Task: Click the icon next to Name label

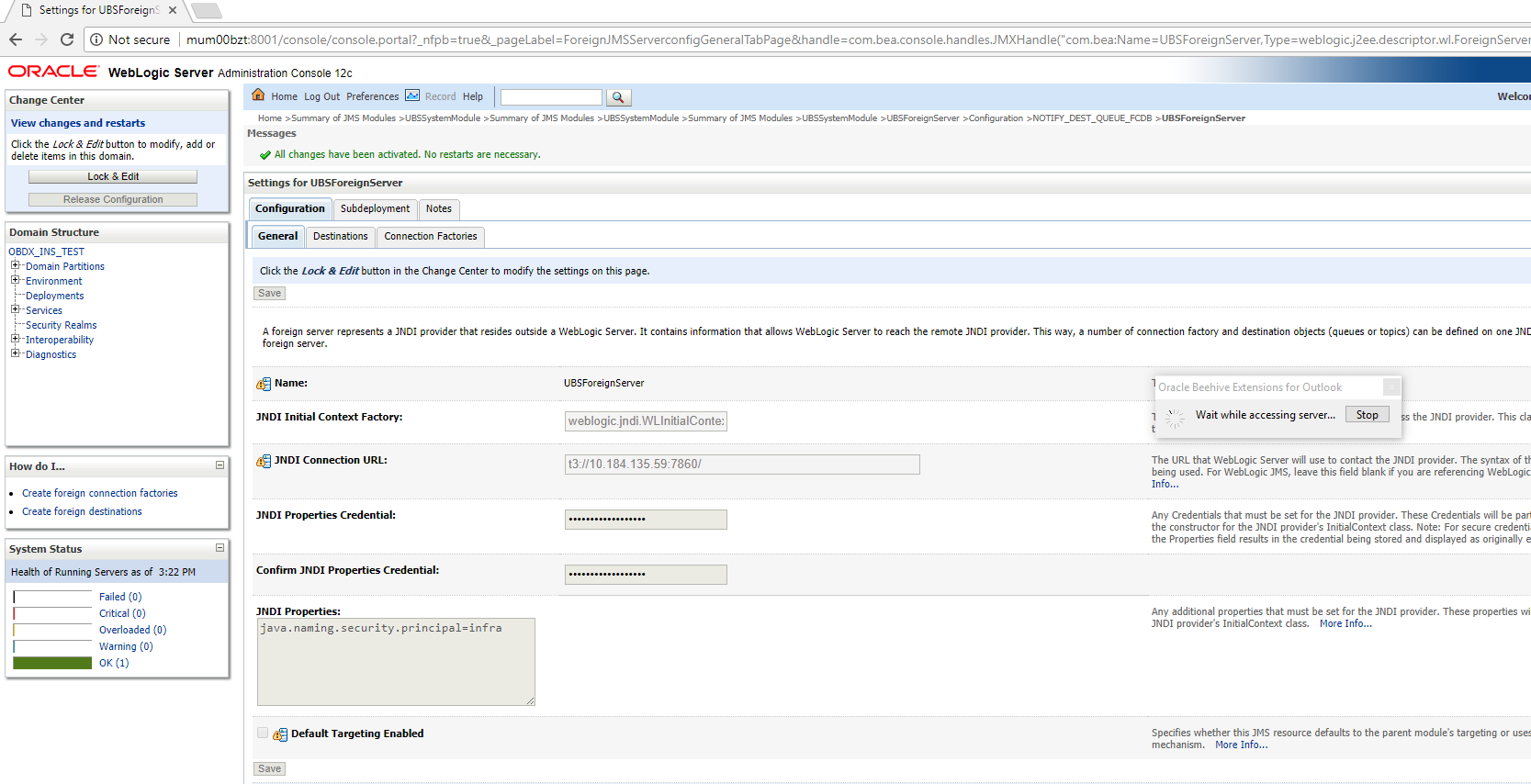Action: point(264,384)
